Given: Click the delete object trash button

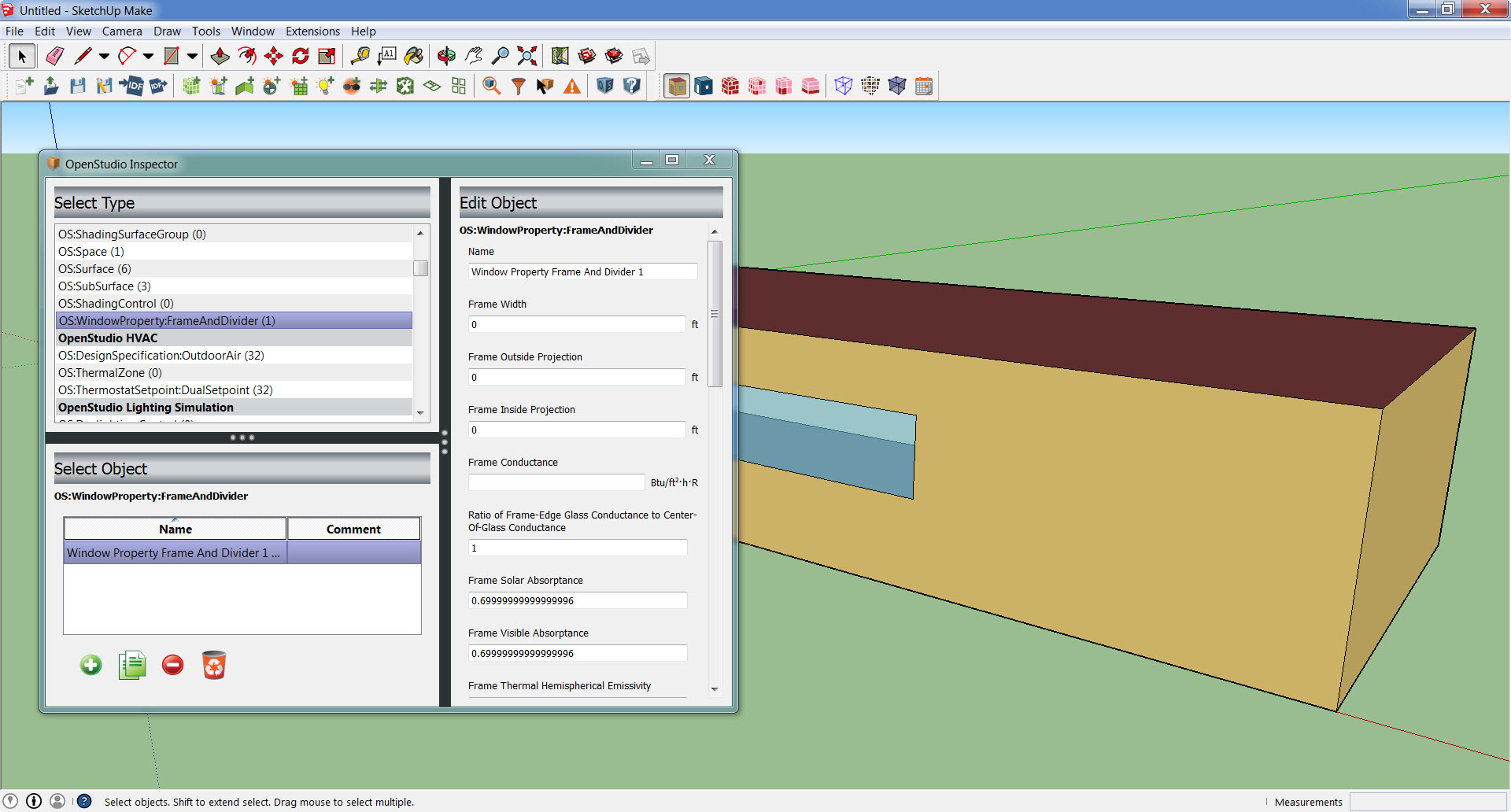Looking at the screenshot, I should tap(213, 665).
